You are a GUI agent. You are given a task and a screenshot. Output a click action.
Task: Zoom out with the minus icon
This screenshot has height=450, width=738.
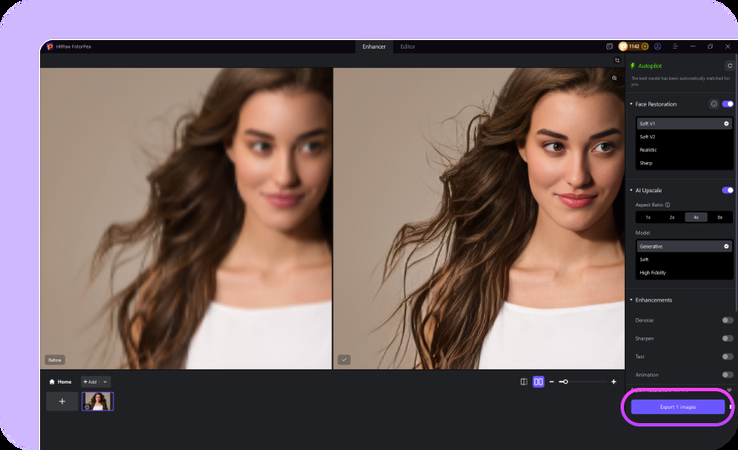551,382
